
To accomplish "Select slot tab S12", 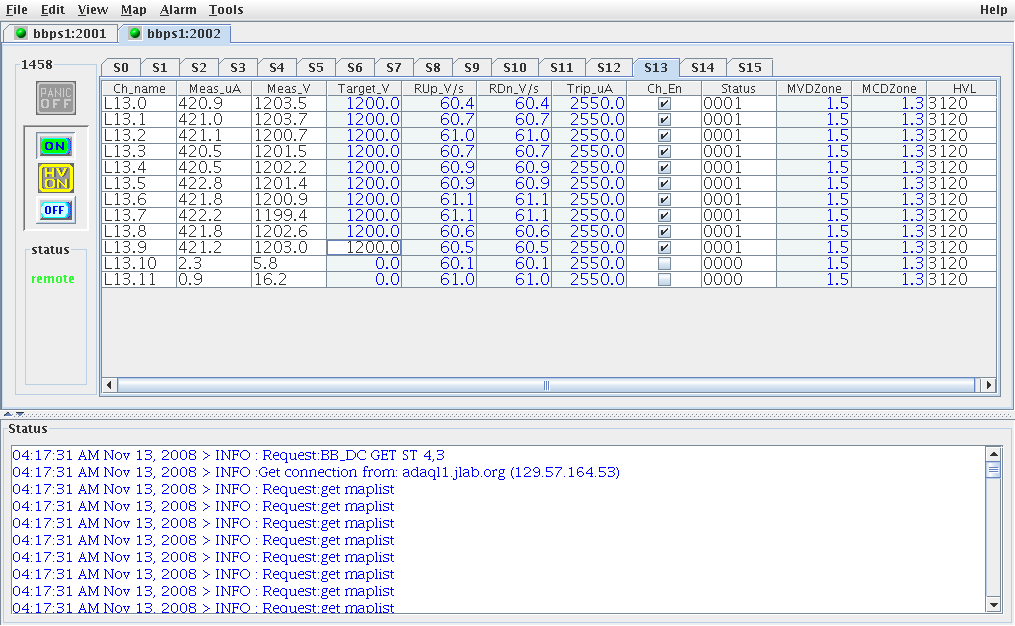I will pyautogui.click(x=608, y=67).
